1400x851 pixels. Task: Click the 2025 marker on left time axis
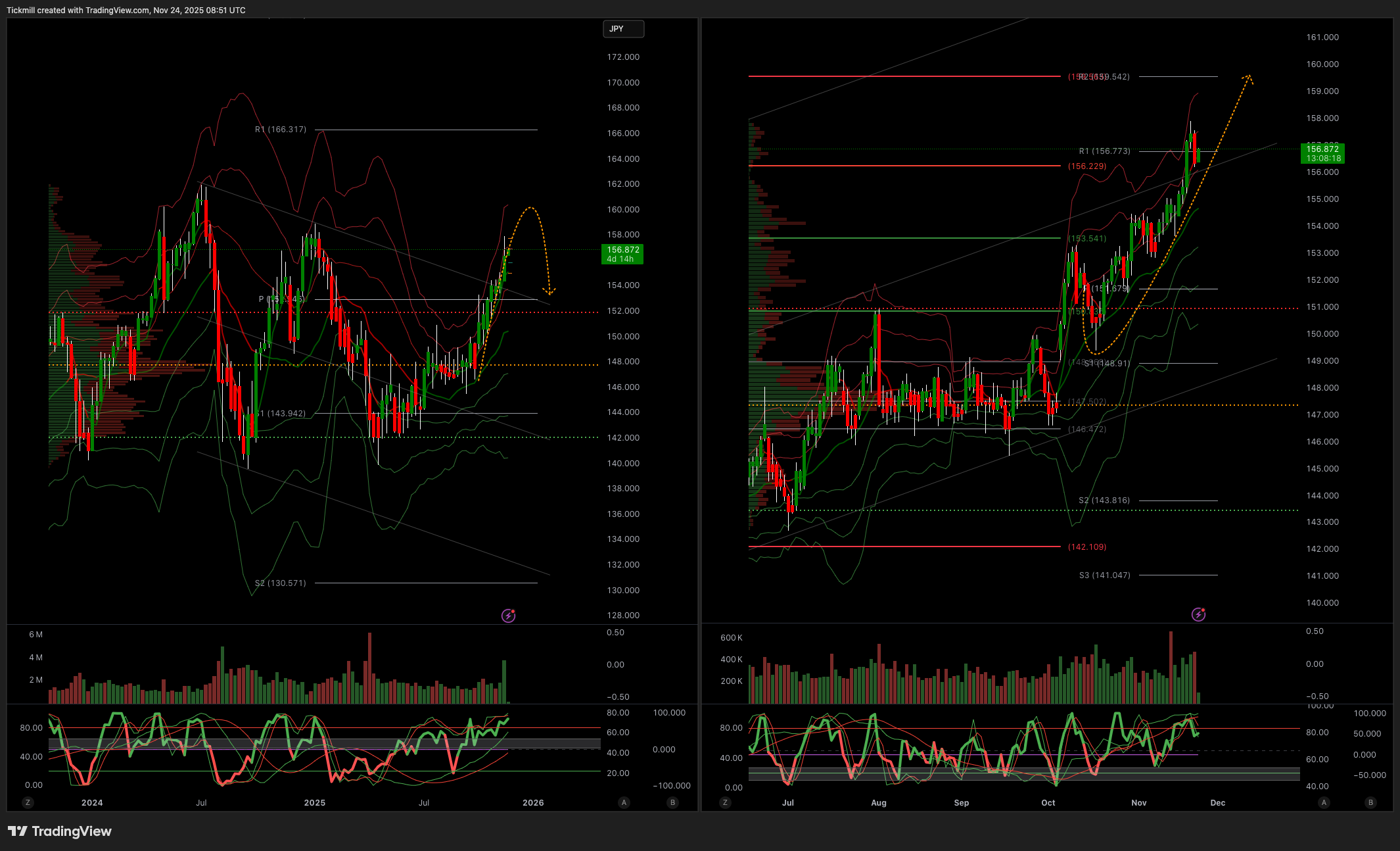click(315, 802)
